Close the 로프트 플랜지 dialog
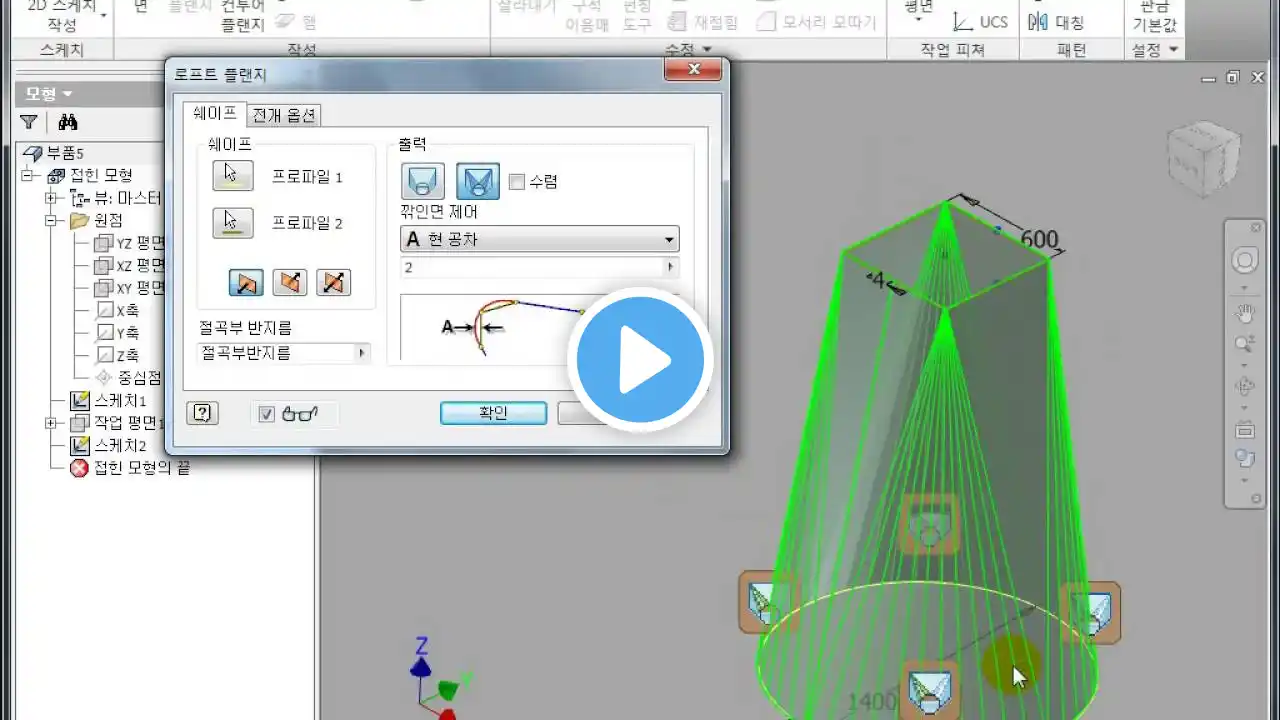The image size is (1280, 720). (692, 70)
